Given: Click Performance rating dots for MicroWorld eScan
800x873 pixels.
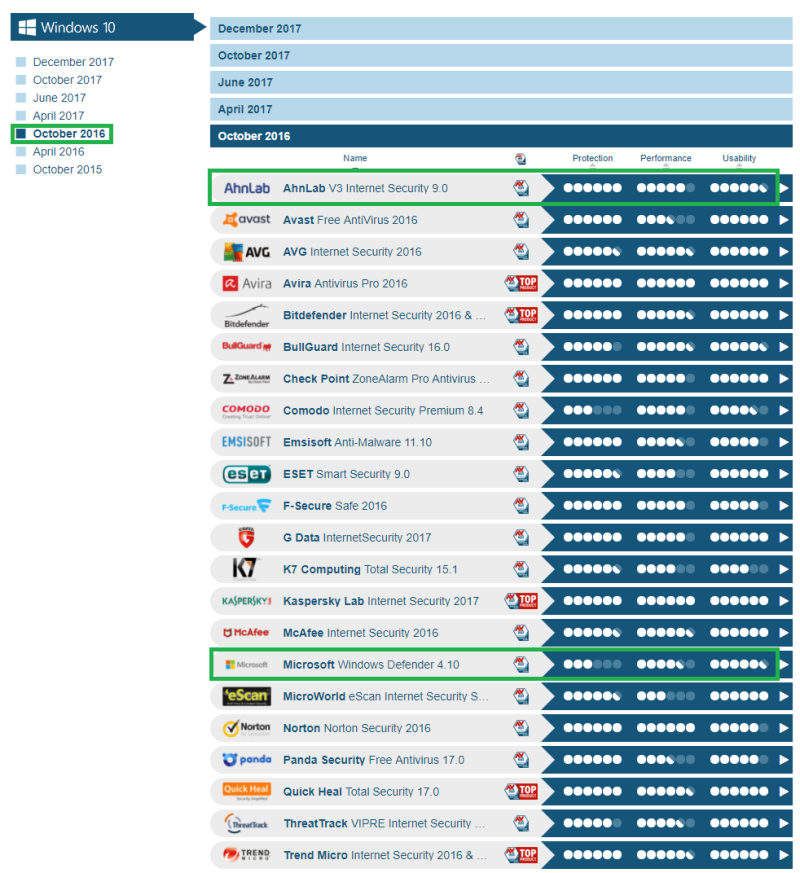Looking at the screenshot, I should click(666, 696).
